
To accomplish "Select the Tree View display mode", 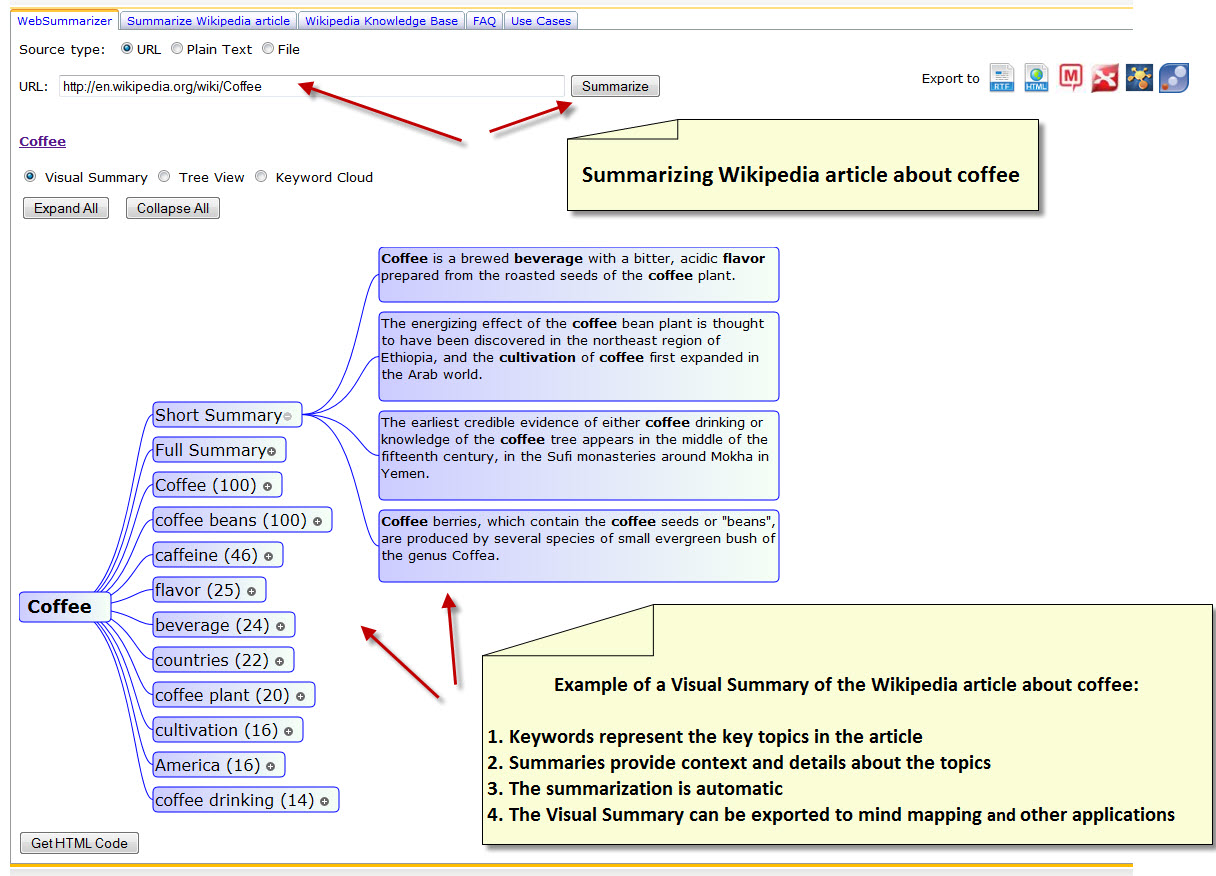I will [x=164, y=177].
